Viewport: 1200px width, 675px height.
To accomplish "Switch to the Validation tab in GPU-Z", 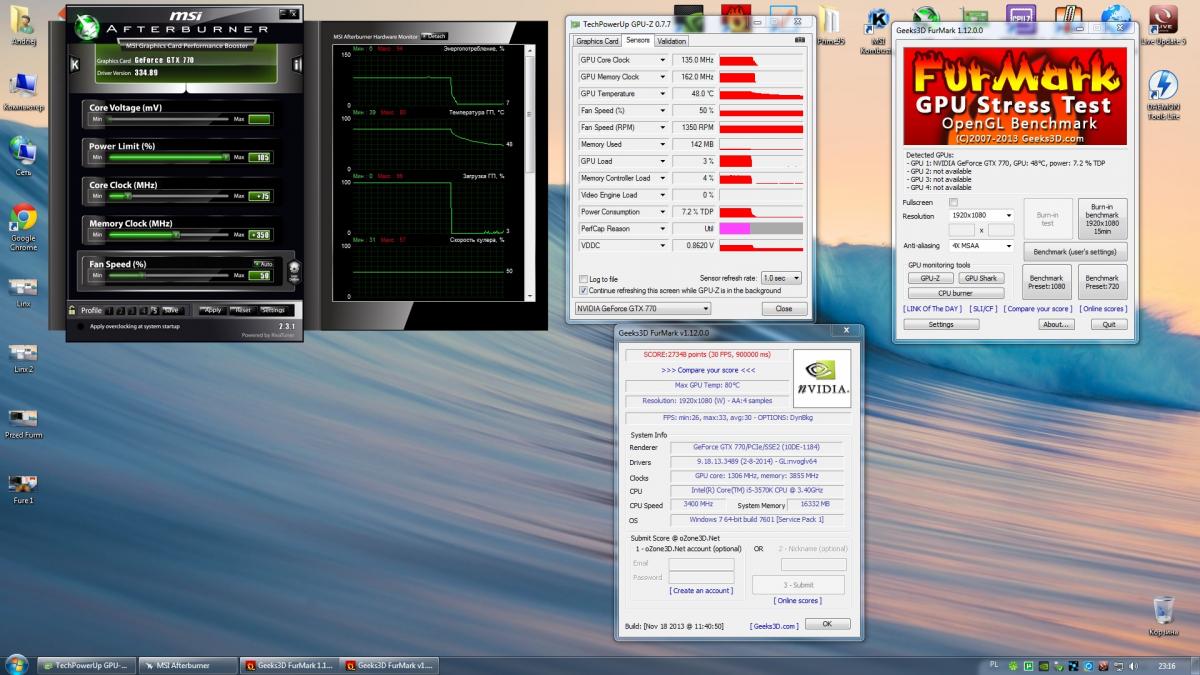I will 671,41.
